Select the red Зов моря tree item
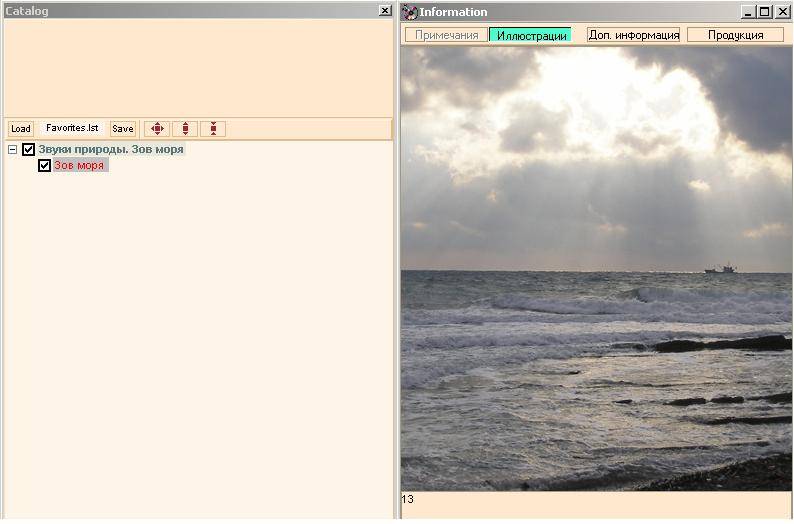 tap(80, 166)
